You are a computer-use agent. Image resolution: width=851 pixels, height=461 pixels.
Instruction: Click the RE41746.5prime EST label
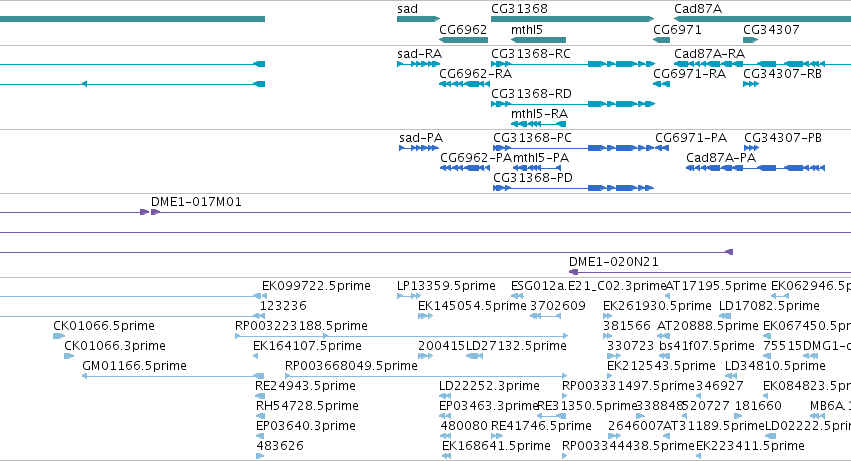(x=541, y=426)
